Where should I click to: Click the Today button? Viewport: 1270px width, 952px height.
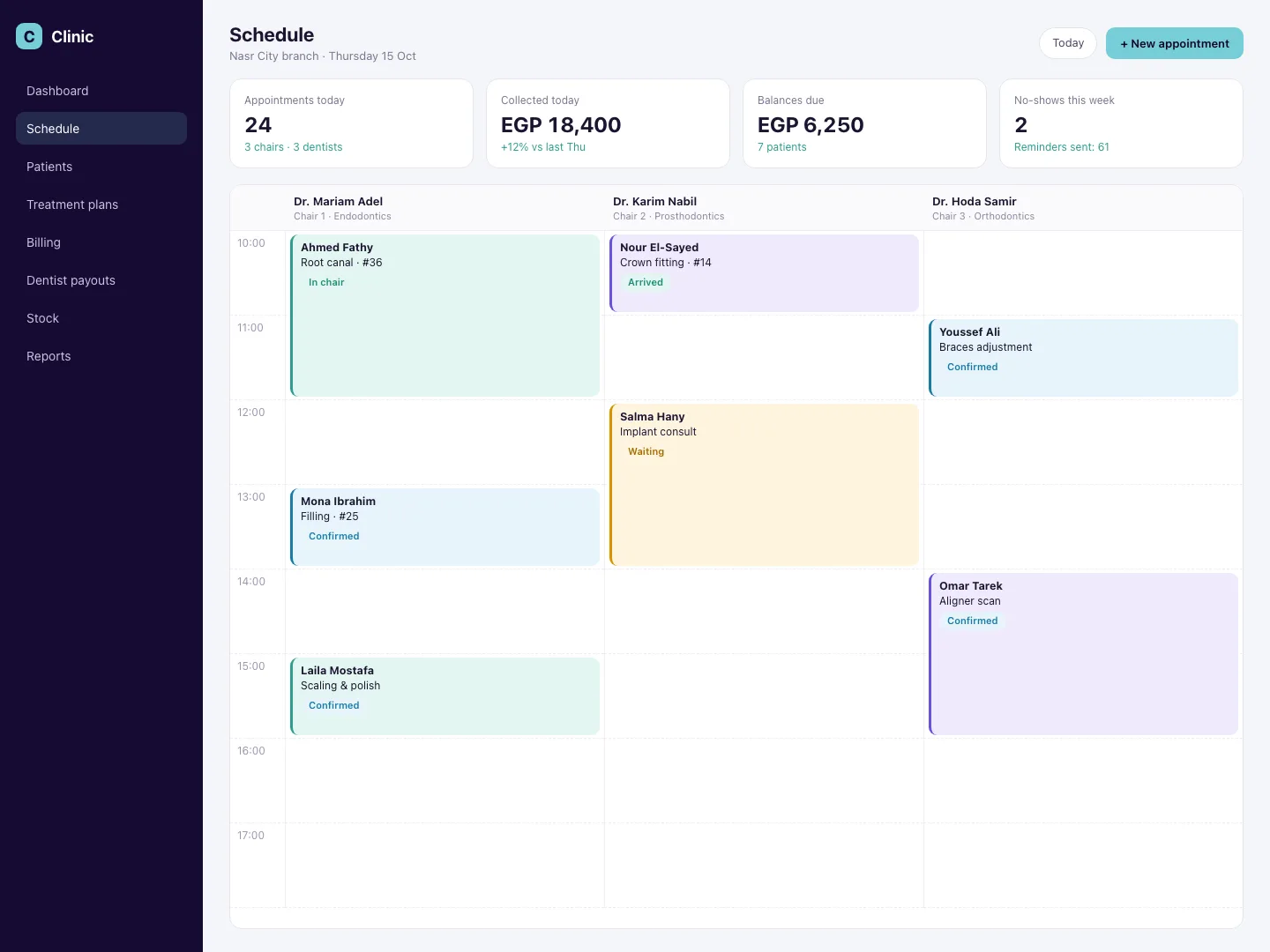(1068, 43)
